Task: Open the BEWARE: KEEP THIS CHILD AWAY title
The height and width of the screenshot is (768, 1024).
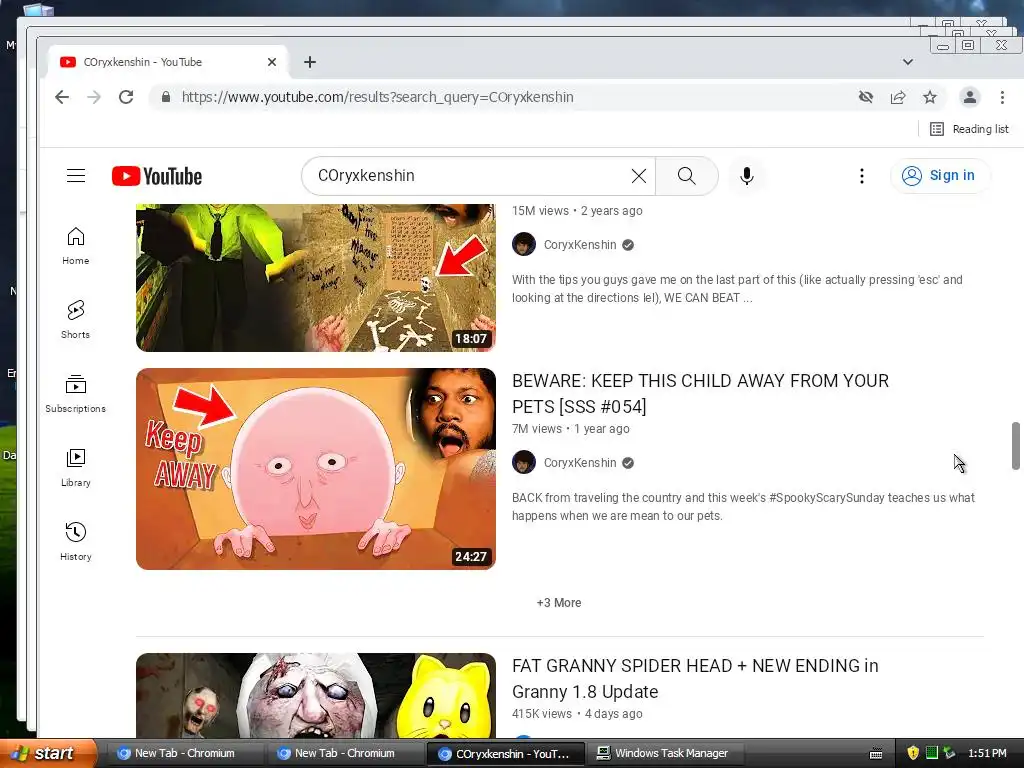Action: (x=700, y=394)
